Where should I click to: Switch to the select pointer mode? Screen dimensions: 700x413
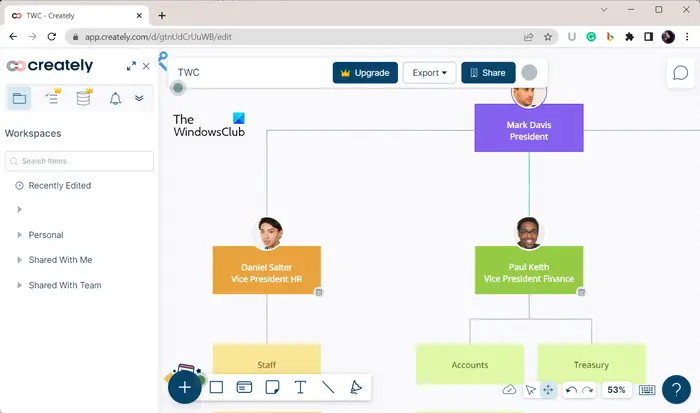pos(530,390)
